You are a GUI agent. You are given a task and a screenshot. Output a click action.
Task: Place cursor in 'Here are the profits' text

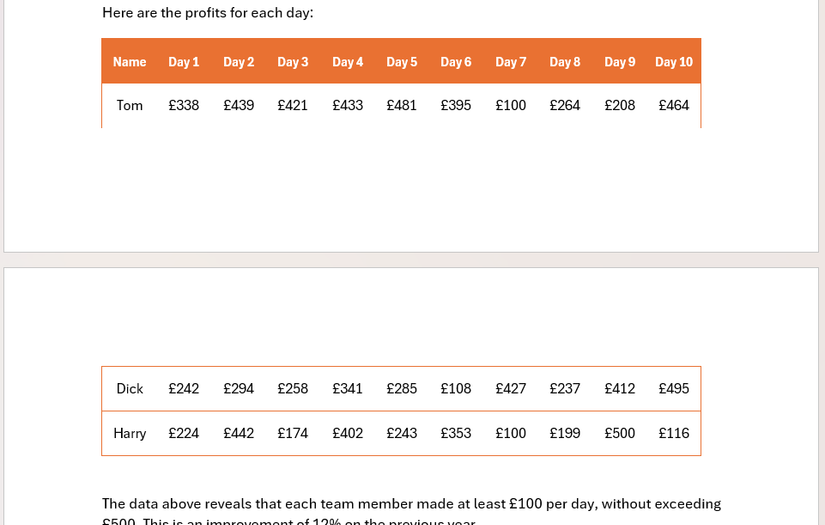click(x=208, y=13)
